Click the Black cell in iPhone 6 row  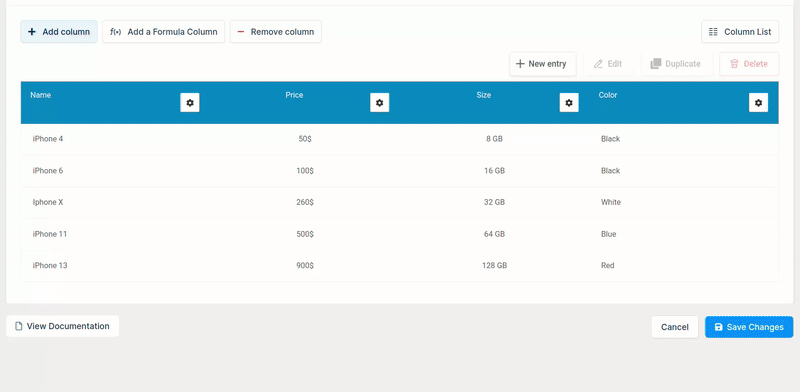click(611, 170)
